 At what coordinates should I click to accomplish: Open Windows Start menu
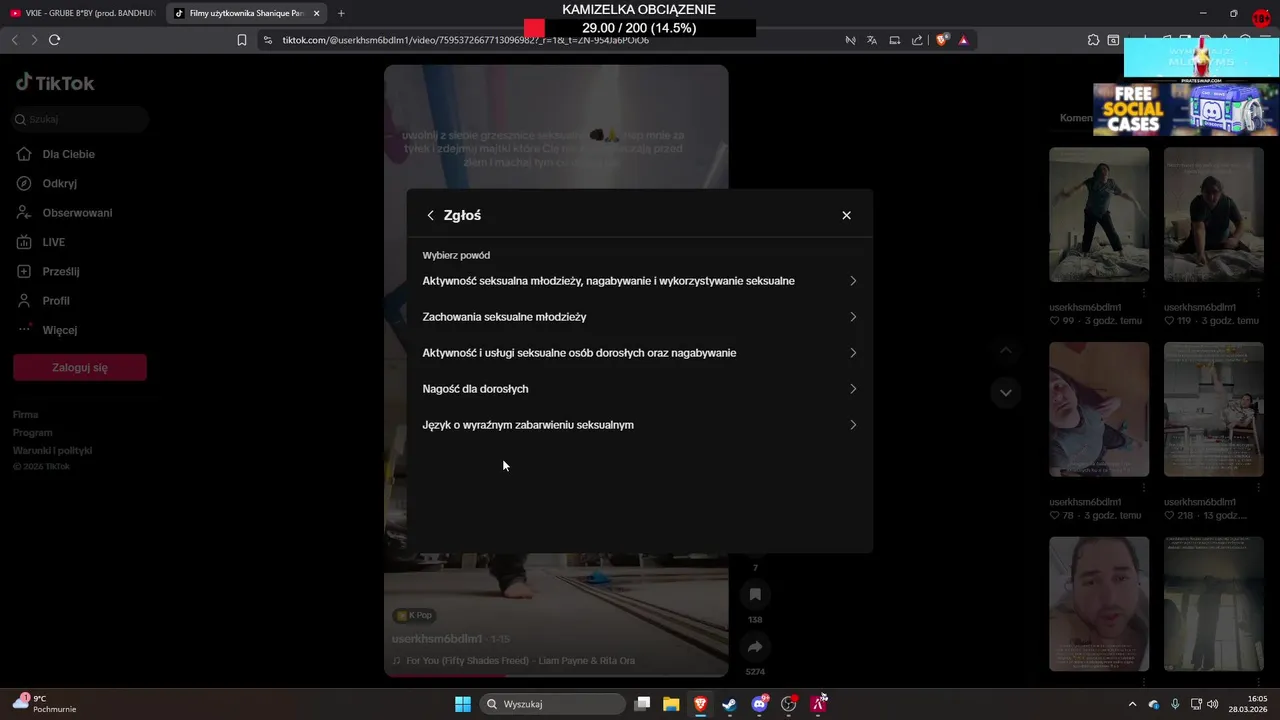(463, 704)
